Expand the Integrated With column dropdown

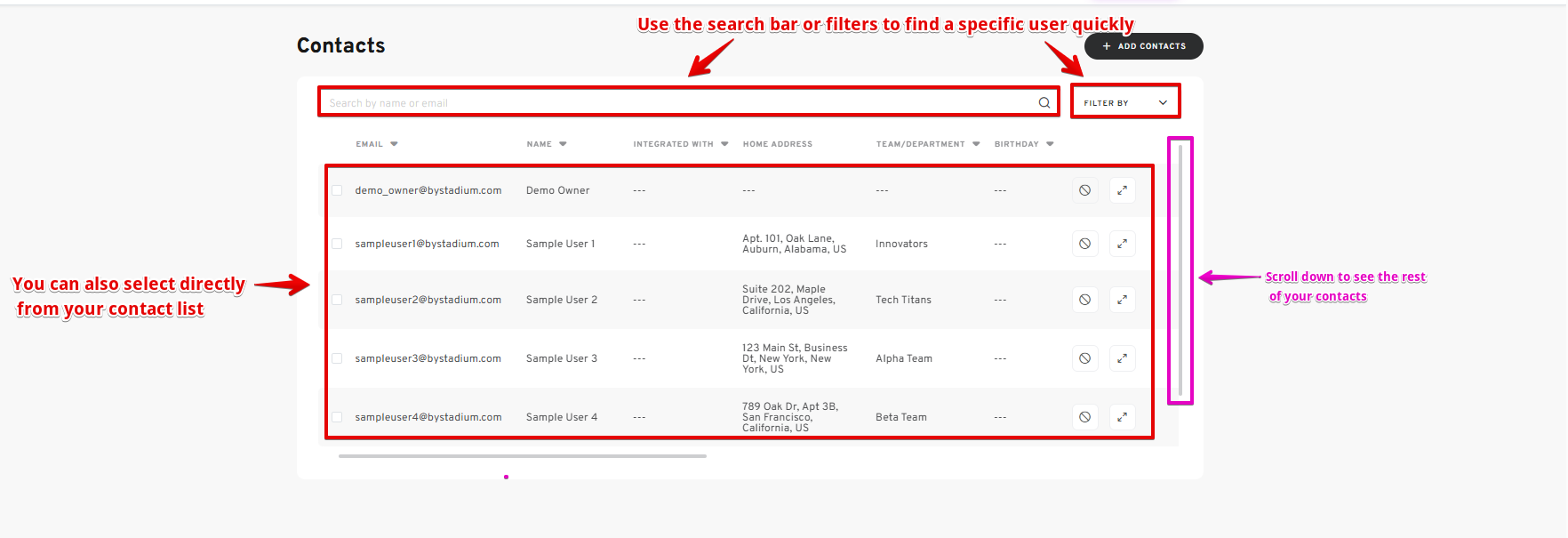point(724,144)
